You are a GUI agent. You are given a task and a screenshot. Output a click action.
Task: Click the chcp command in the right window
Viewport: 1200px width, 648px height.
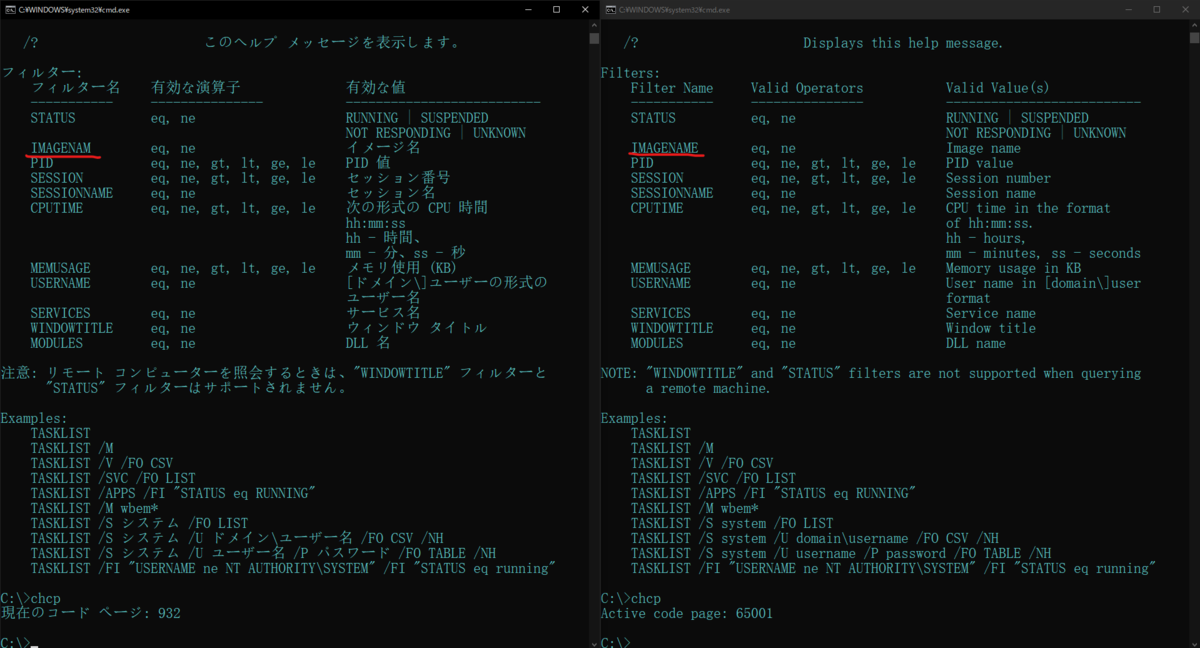(645, 598)
